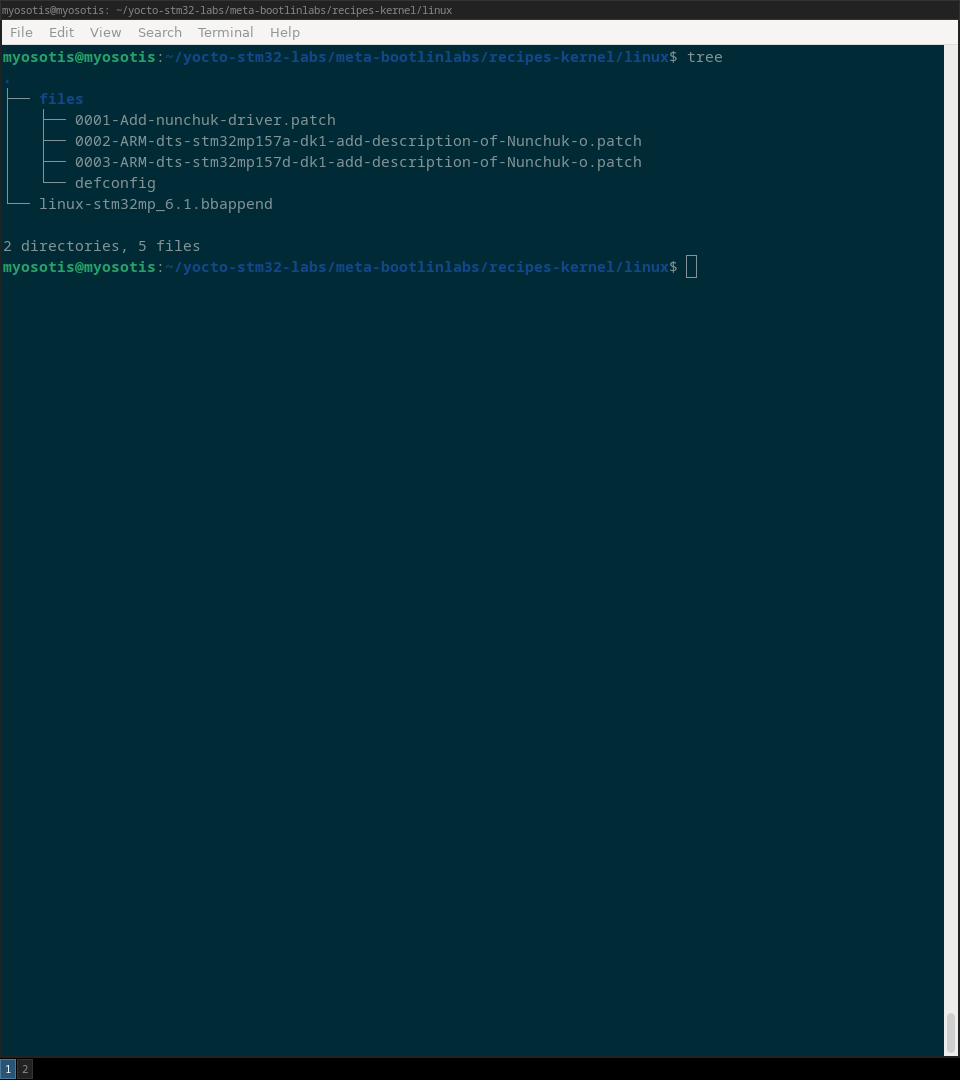
Task: Open the Terminal menu
Action: pos(225,32)
